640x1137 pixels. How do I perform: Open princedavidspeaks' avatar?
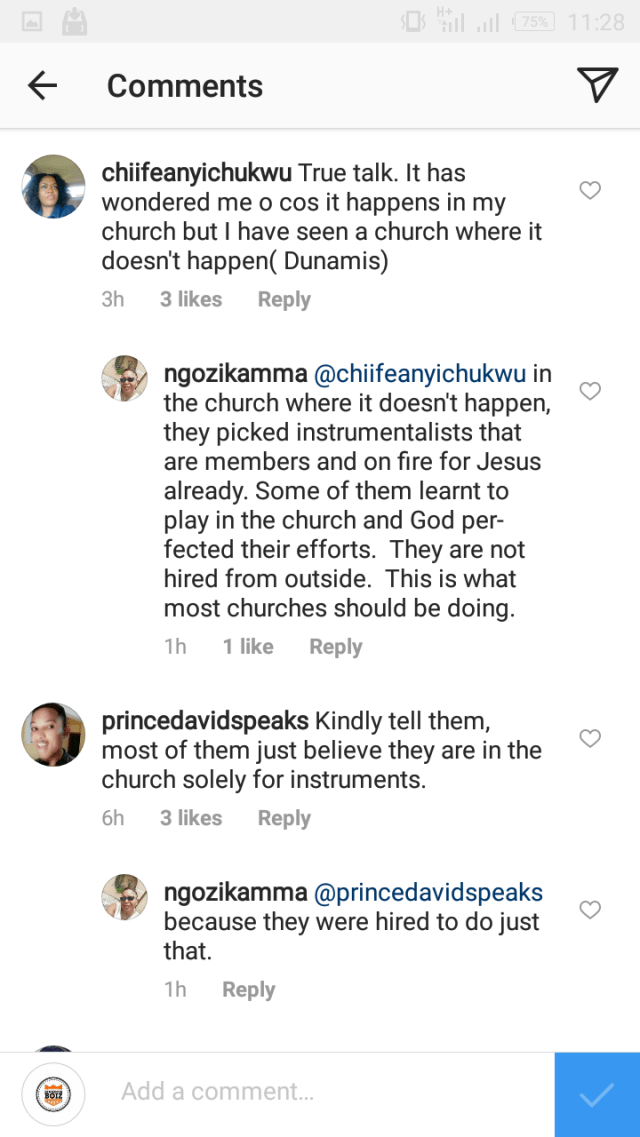(53, 733)
